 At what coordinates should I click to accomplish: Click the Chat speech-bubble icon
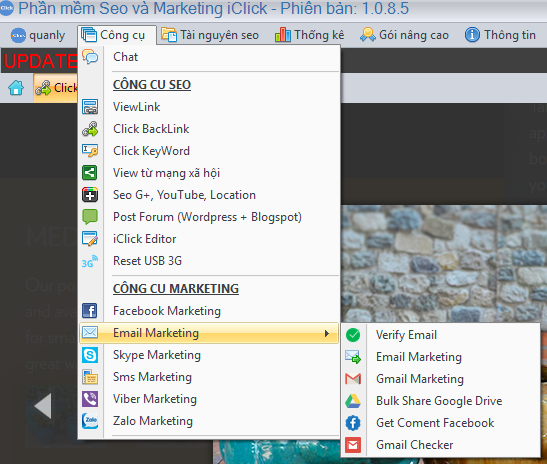pyautogui.click(x=90, y=57)
